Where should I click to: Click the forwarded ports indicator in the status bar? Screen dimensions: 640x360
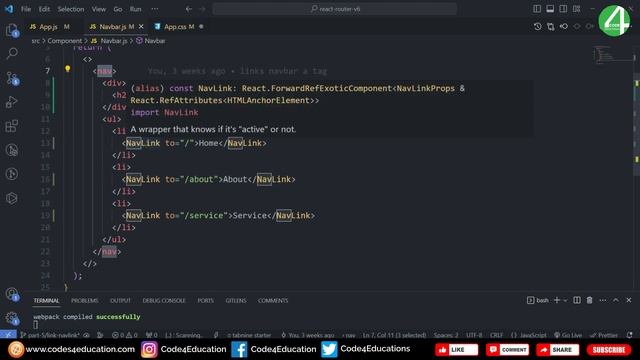coord(151,335)
